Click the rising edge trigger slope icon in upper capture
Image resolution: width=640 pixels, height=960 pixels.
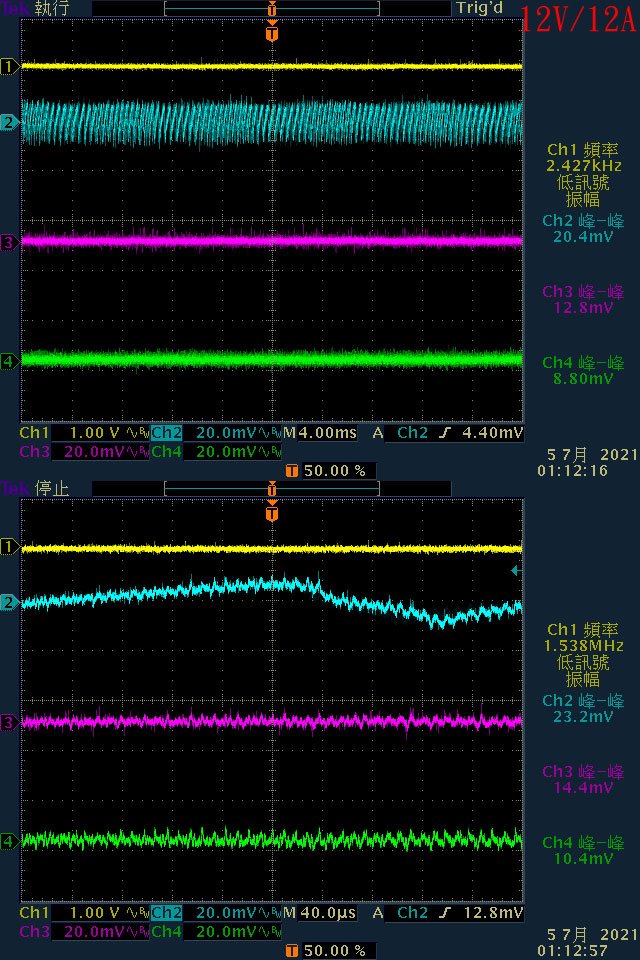coord(445,433)
